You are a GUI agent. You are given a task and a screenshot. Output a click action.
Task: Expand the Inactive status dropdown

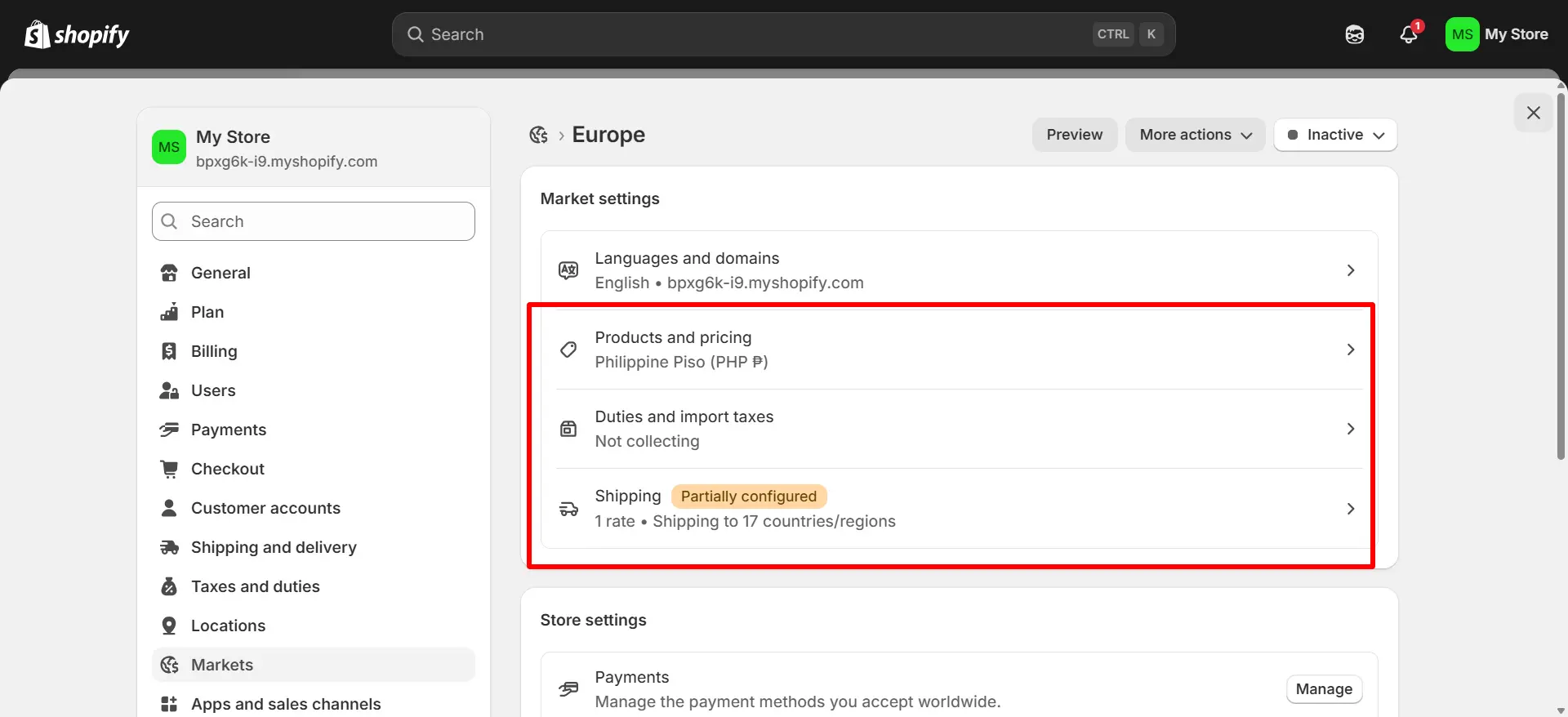(1335, 135)
